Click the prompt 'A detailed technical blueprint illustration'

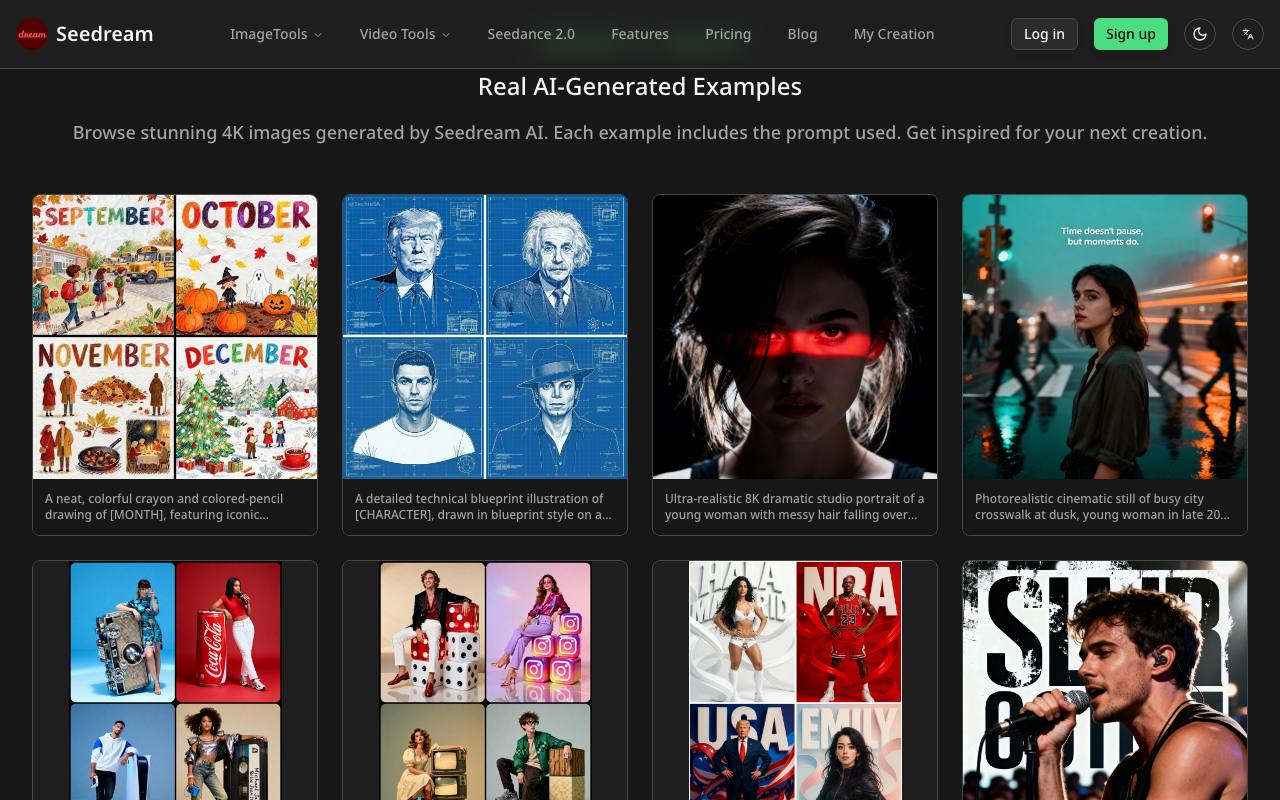tap(483, 507)
